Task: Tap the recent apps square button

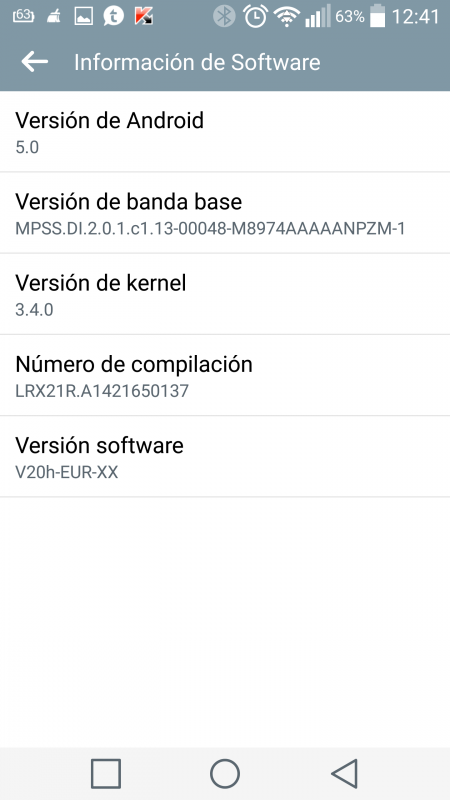Action: [x=106, y=773]
